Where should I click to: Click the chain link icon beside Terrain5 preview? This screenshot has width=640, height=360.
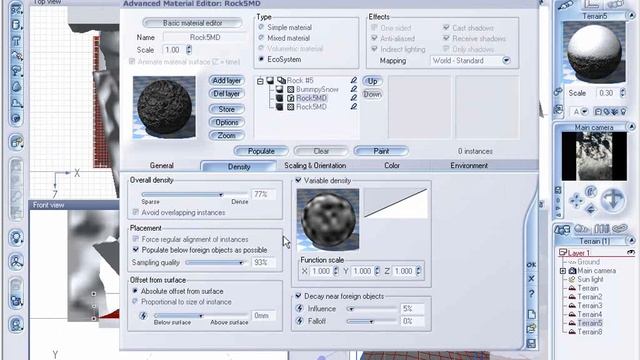coord(558,92)
